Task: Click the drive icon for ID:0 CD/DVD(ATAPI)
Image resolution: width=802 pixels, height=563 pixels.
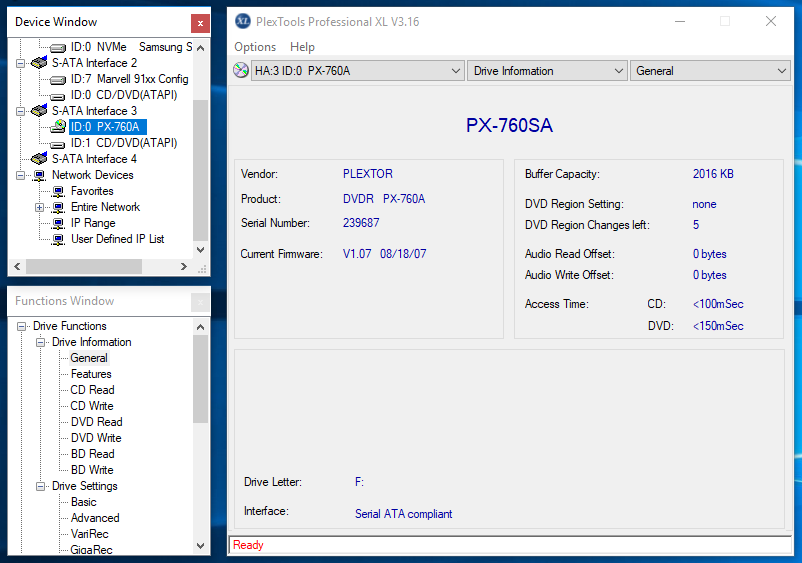Action: click(x=58, y=96)
